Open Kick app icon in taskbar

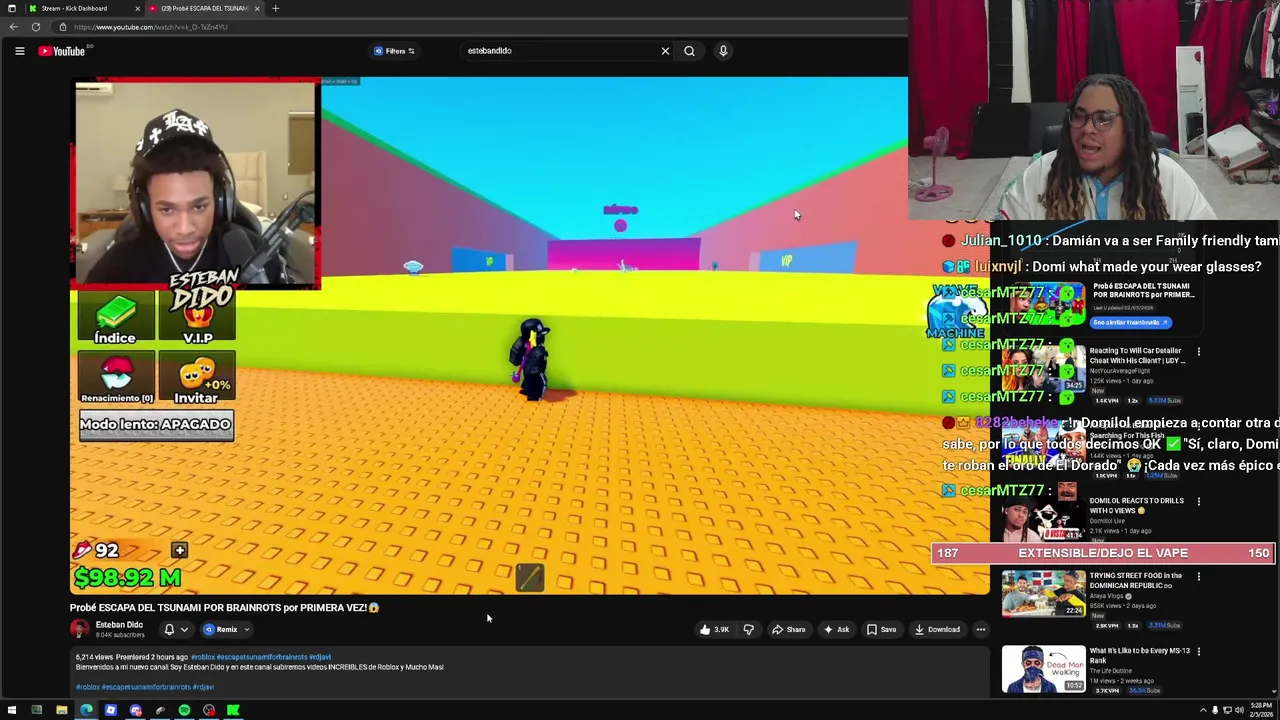click(233, 710)
